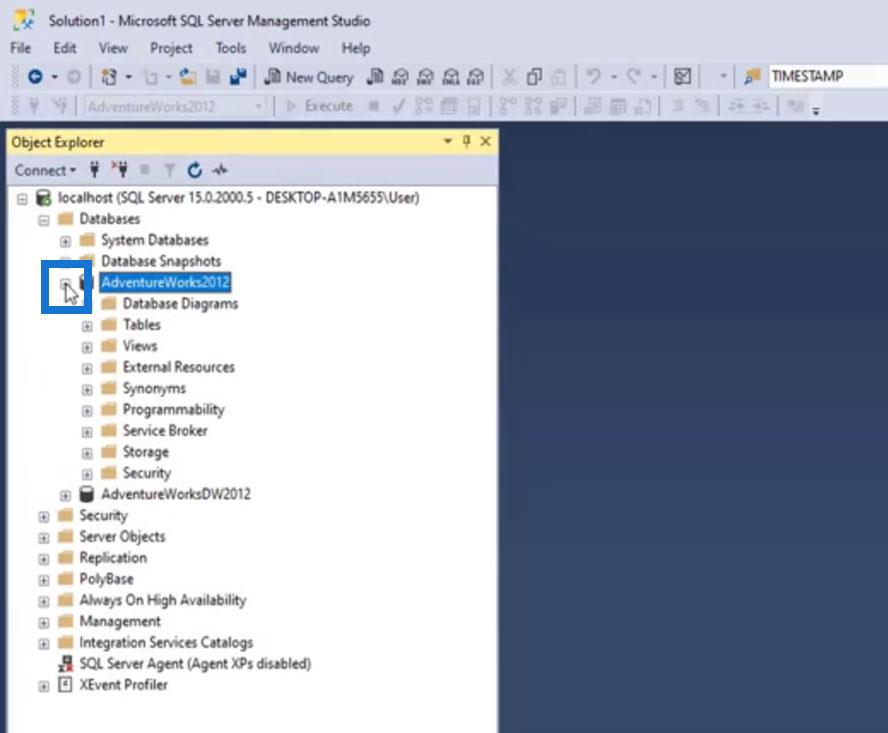The width and height of the screenshot is (888, 733).
Task: Collapse the localhost server node
Action: coord(22,199)
